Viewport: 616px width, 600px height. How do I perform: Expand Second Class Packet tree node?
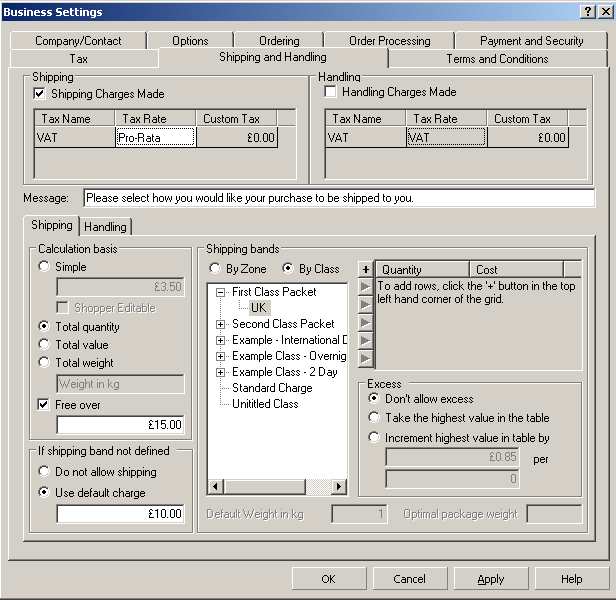tap(220, 324)
